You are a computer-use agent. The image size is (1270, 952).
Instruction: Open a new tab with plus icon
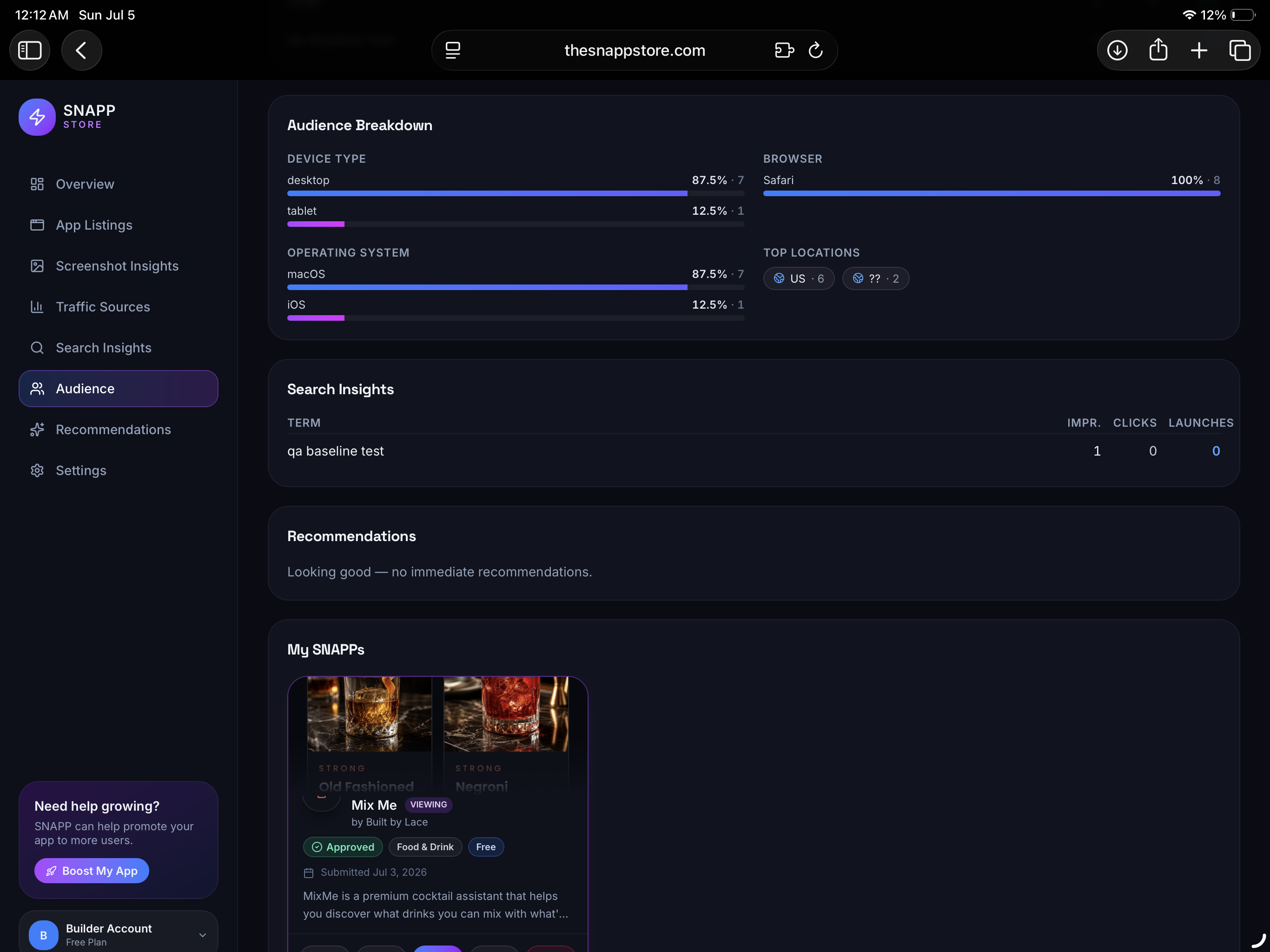1199,51
